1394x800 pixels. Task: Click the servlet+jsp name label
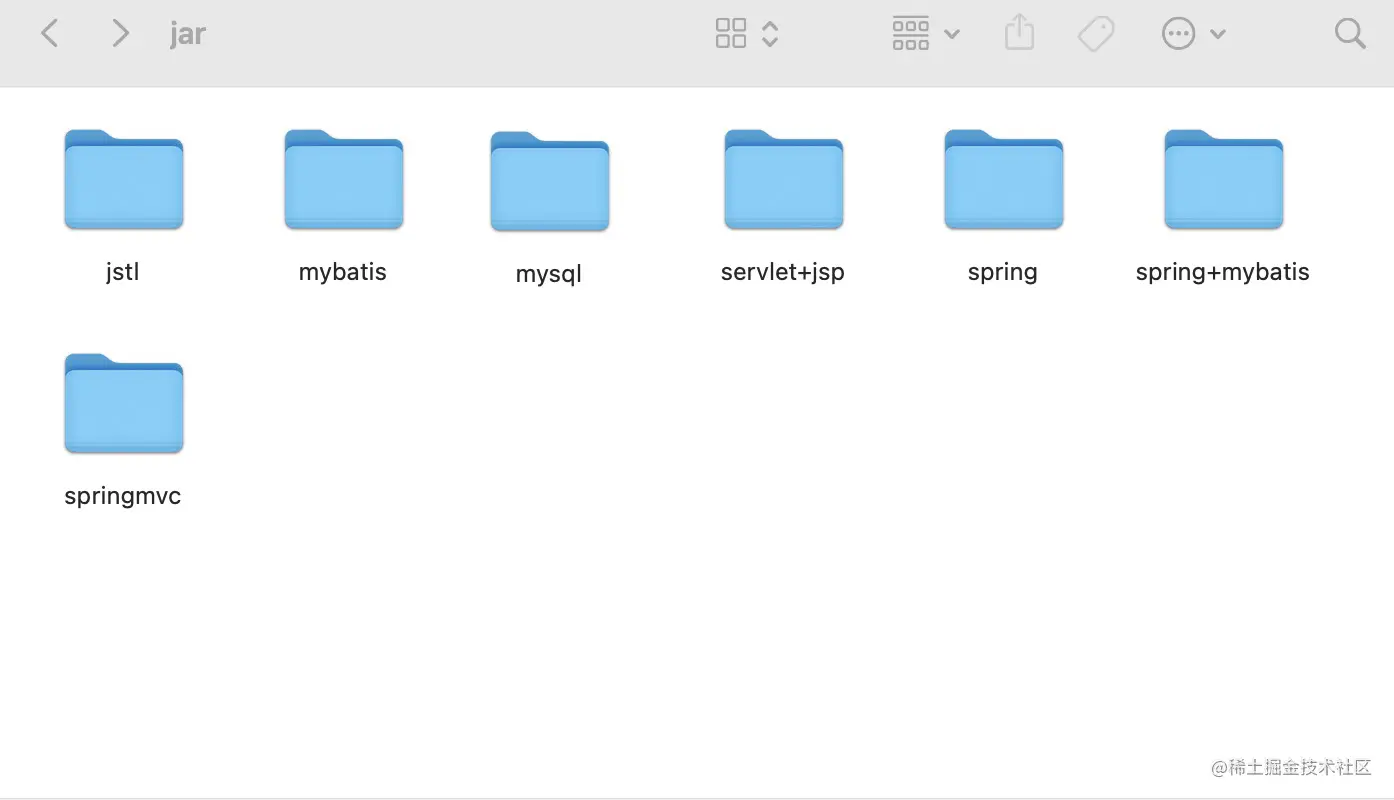point(783,272)
